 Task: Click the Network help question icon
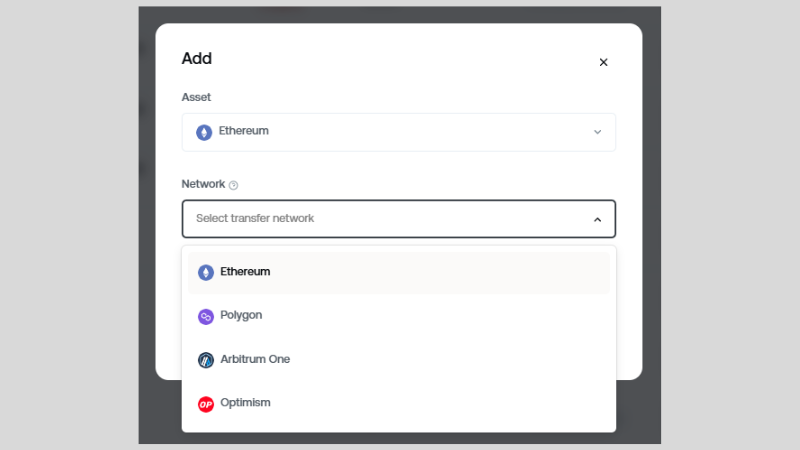pyautogui.click(x=233, y=185)
